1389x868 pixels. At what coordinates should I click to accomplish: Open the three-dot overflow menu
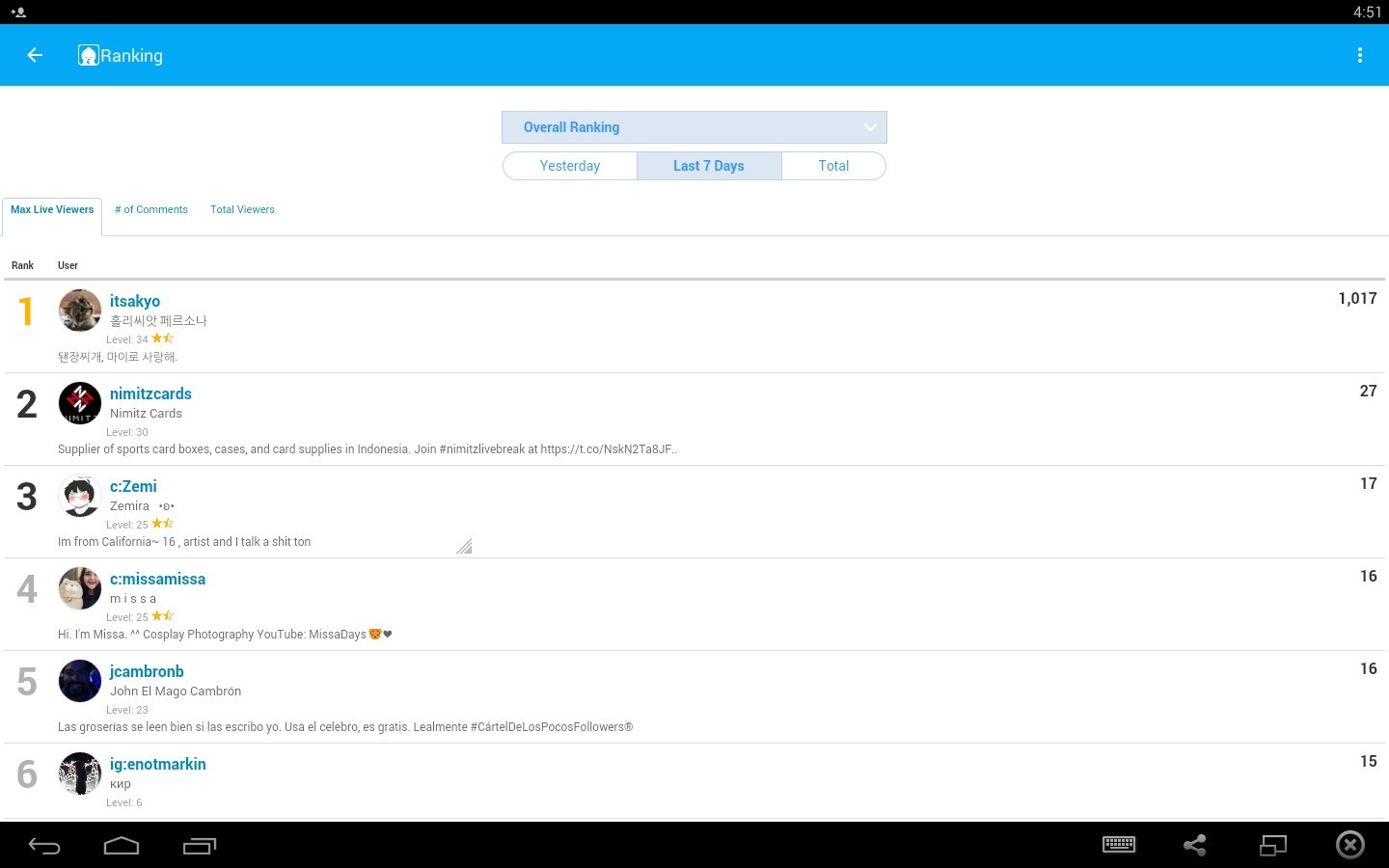coord(1360,55)
